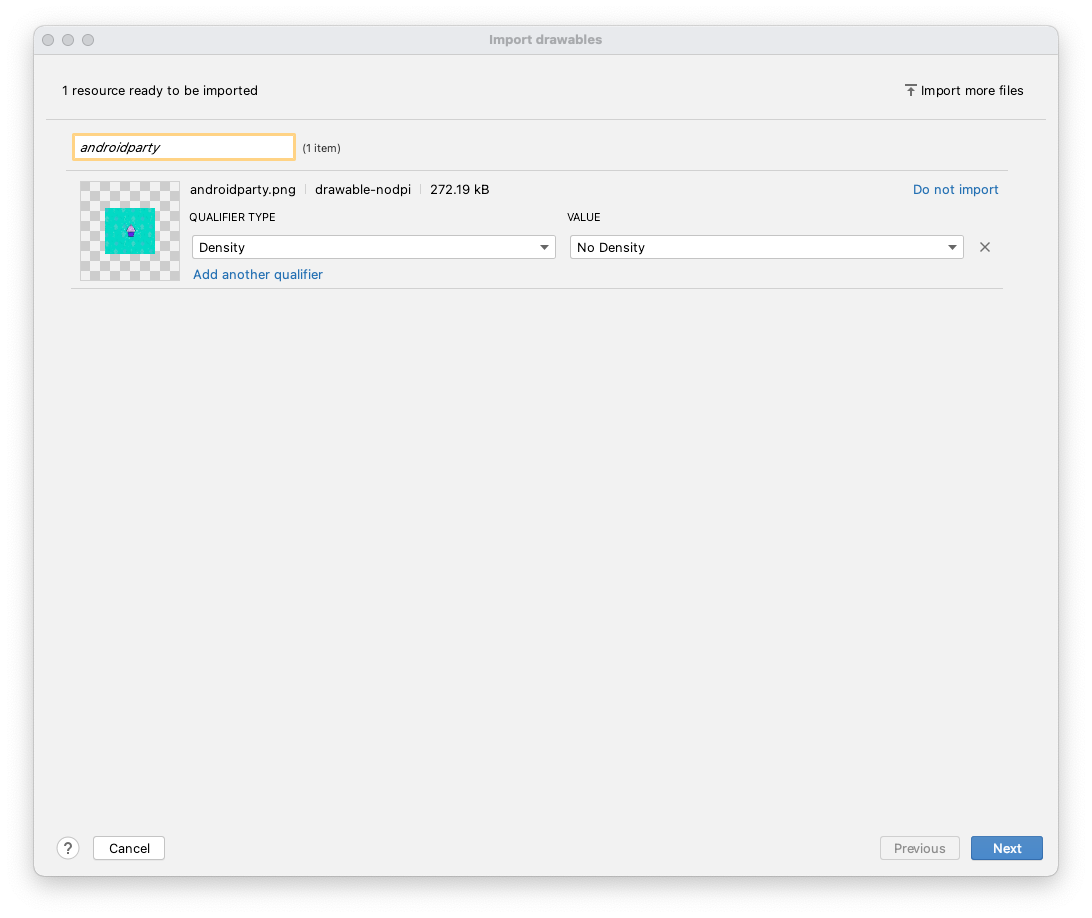This screenshot has width=1092, height=918.
Task: Cancel the drawable import
Action: click(129, 848)
